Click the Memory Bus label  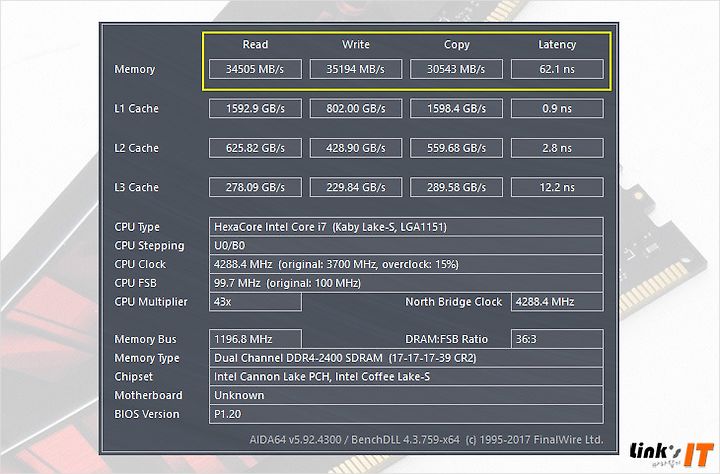(145, 339)
